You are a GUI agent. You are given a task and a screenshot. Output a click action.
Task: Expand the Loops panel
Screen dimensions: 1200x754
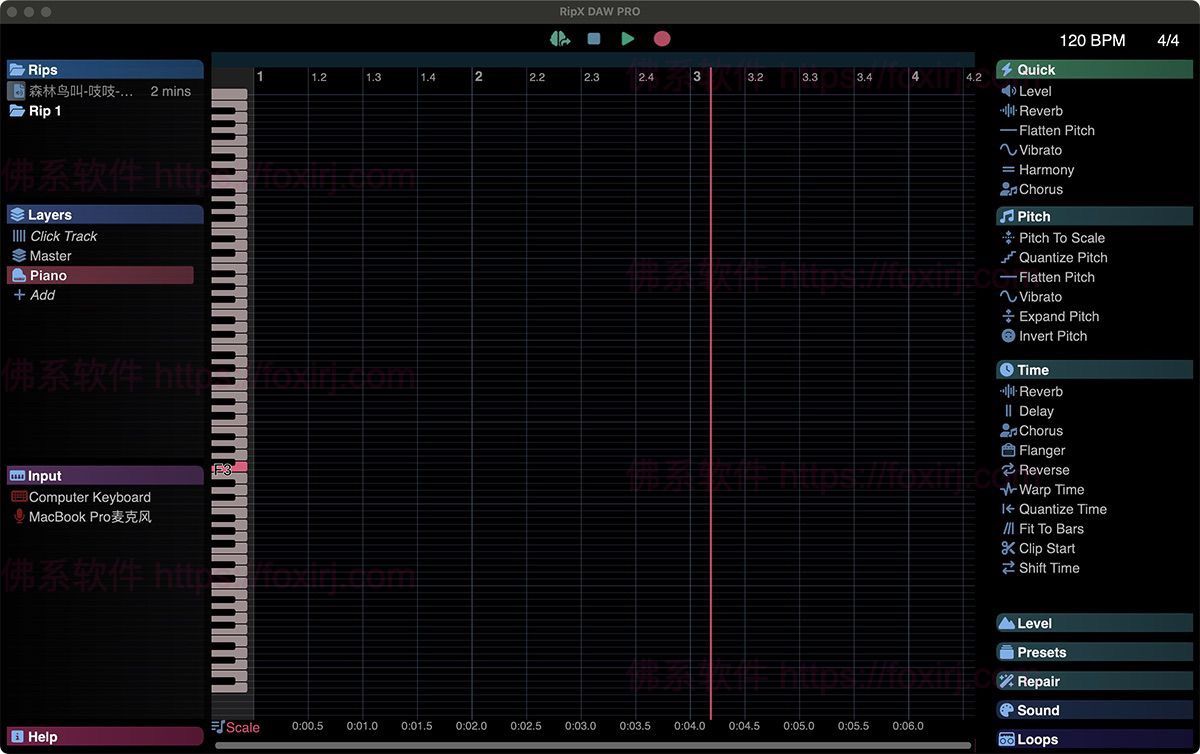(x=1094, y=739)
